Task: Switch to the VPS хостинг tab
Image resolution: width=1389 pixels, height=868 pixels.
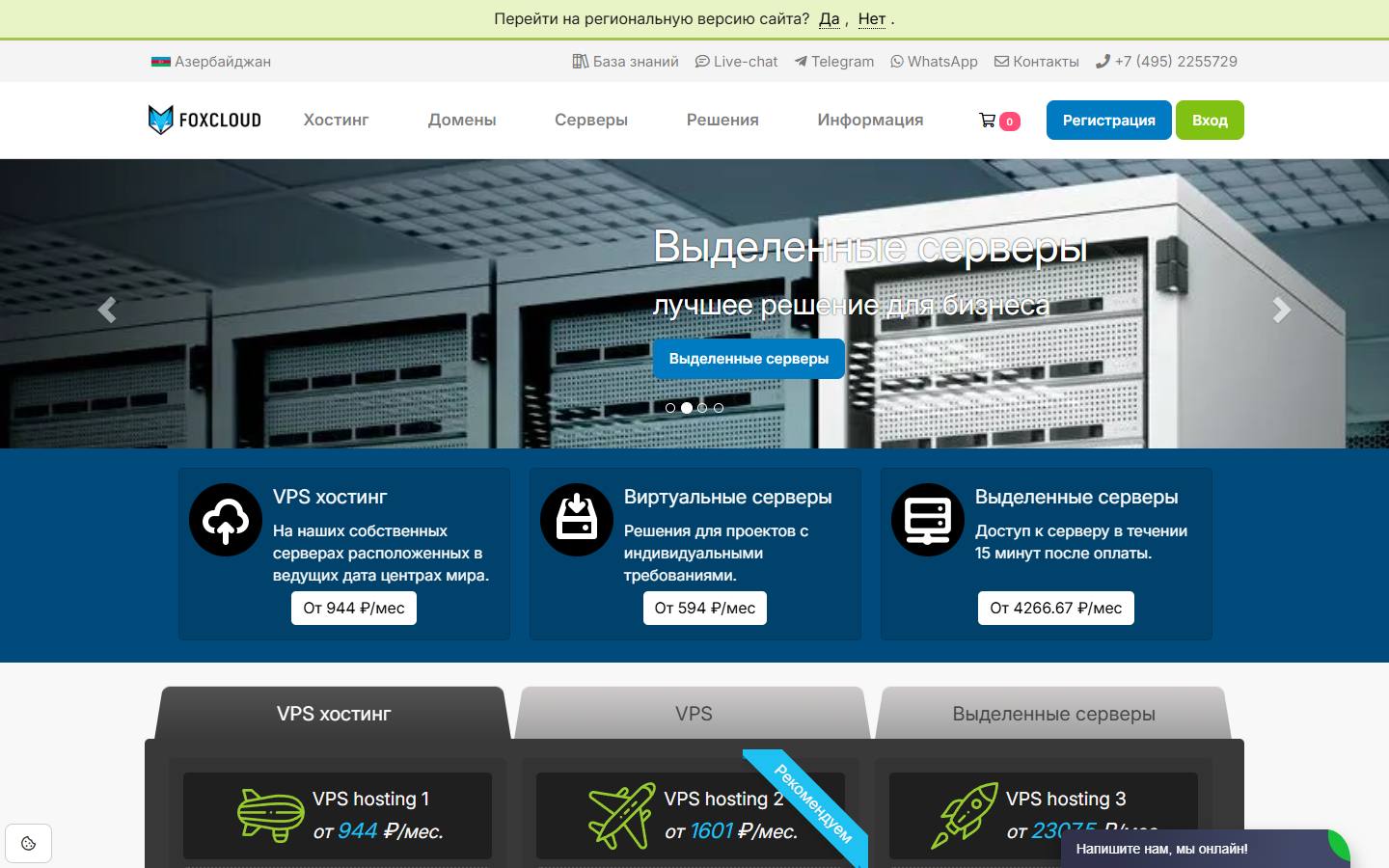Action: [334, 714]
